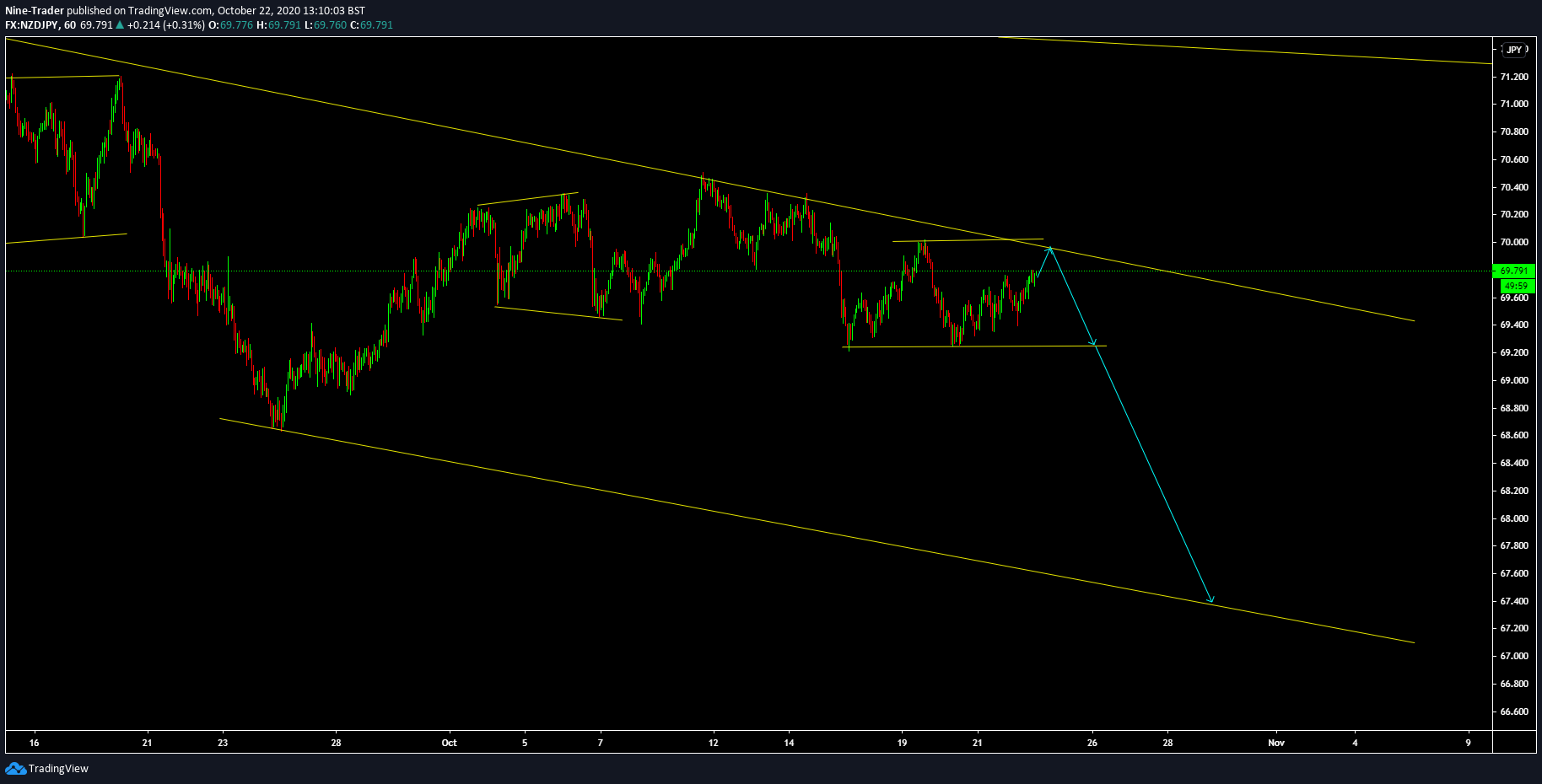
Task: Click the Oct label on the time axis
Action: click(x=449, y=743)
